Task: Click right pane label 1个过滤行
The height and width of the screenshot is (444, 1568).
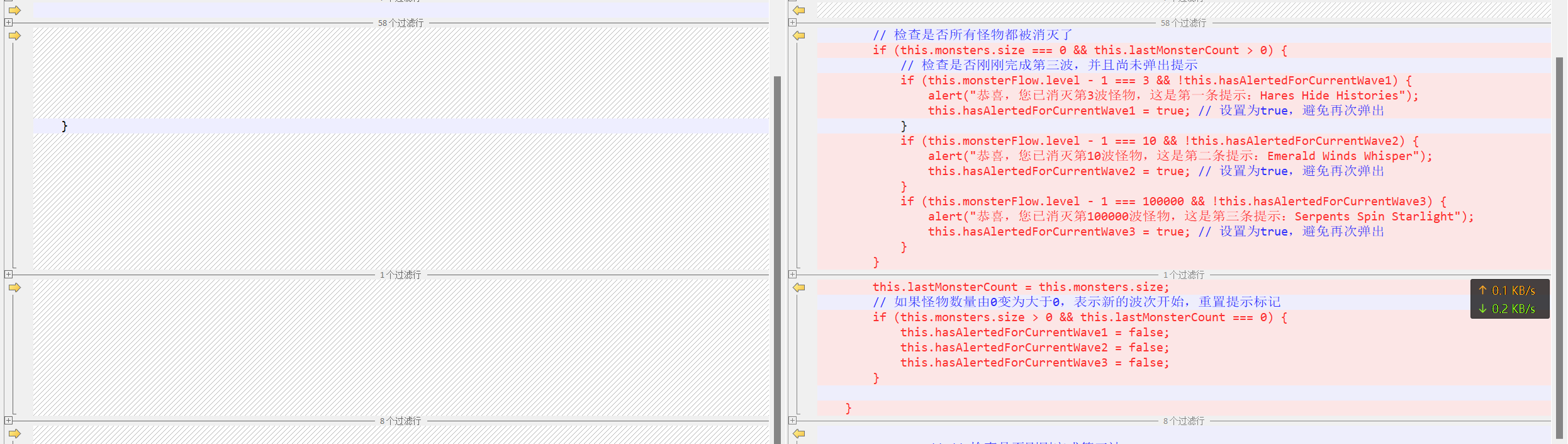Action: 1184,275
